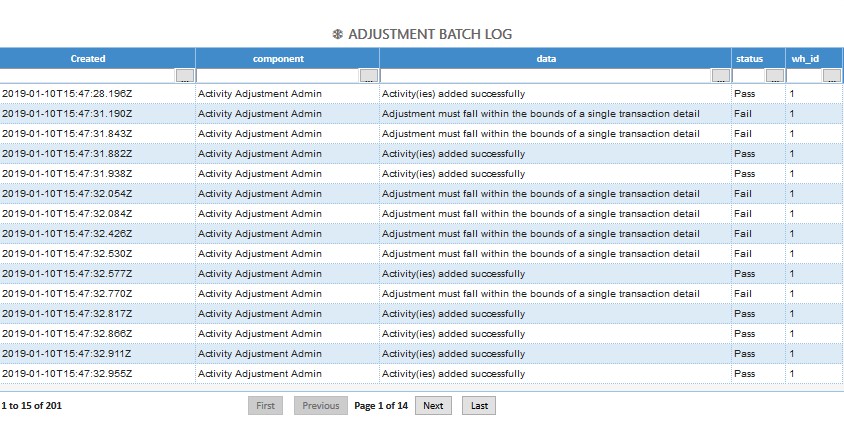Image resolution: width=844 pixels, height=432 pixels.
Task: Sort by the status column header
Action: click(x=749, y=59)
